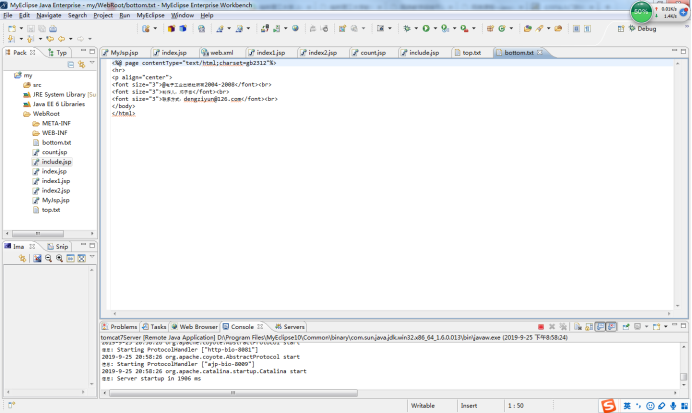Screen dimensions: 692x413
Task: Click the Insert mode status field
Action: [469, 406]
